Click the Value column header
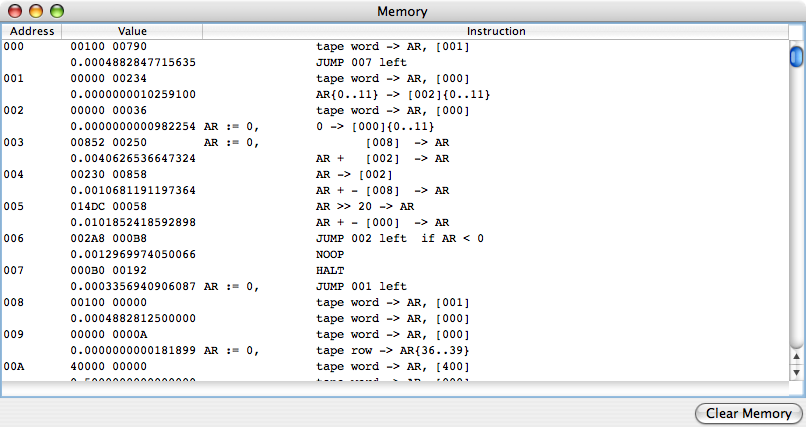 coord(132,31)
